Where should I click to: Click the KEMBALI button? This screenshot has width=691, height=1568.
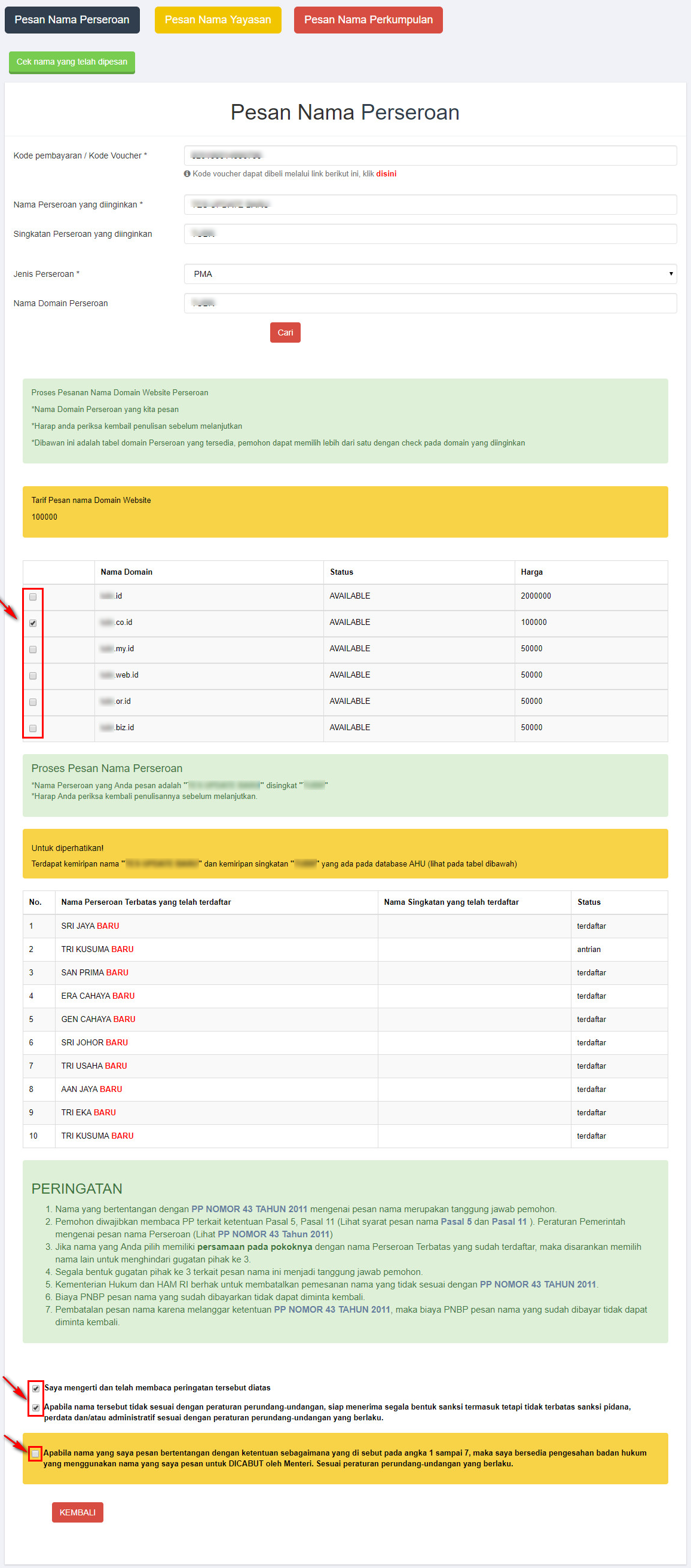77,1512
